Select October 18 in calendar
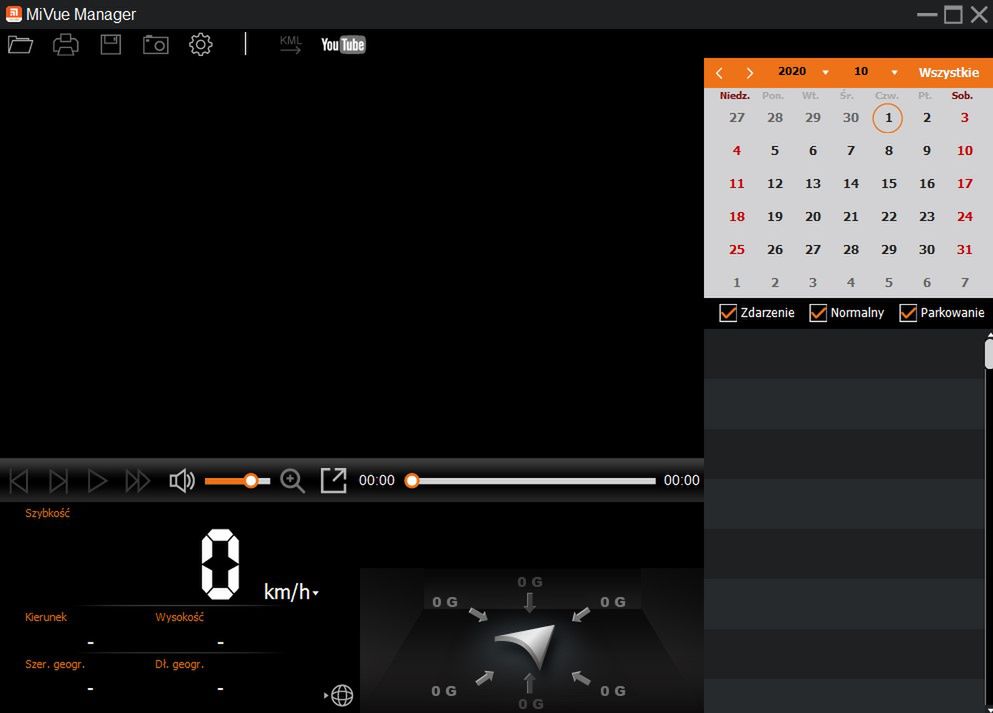The height and width of the screenshot is (713, 993). pyautogui.click(x=737, y=217)
